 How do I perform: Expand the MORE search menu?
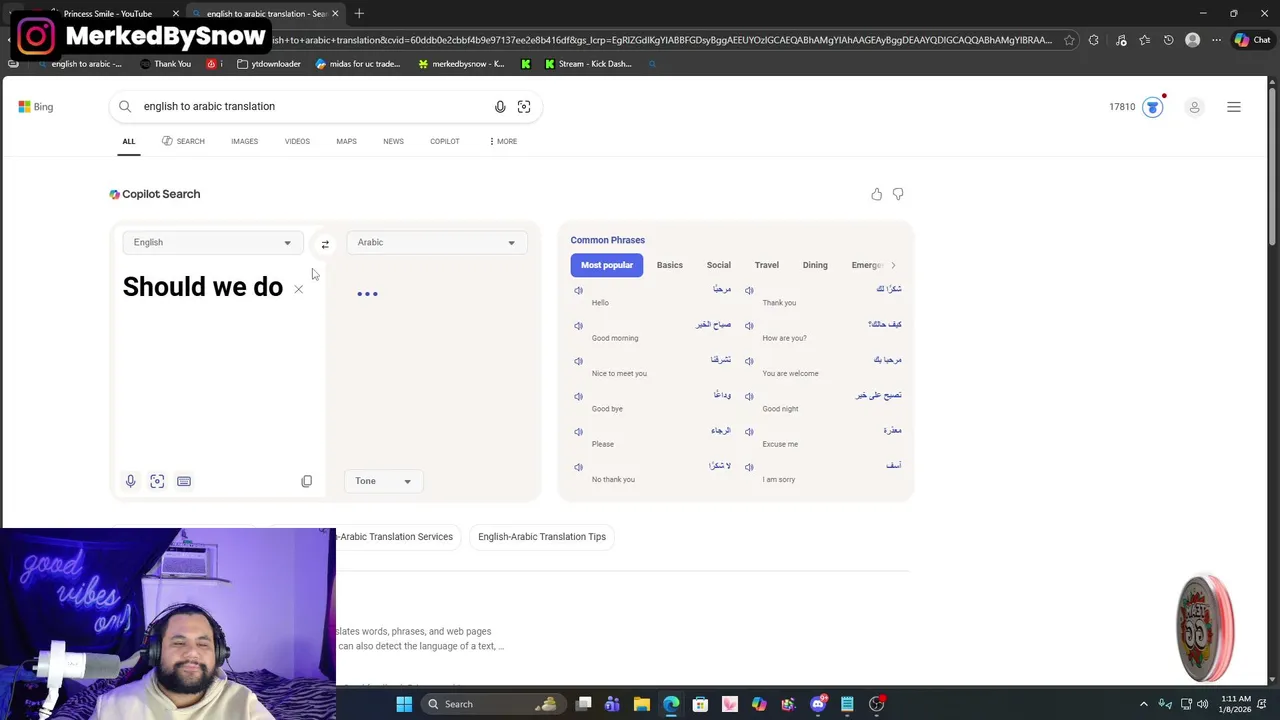(503, 141)
